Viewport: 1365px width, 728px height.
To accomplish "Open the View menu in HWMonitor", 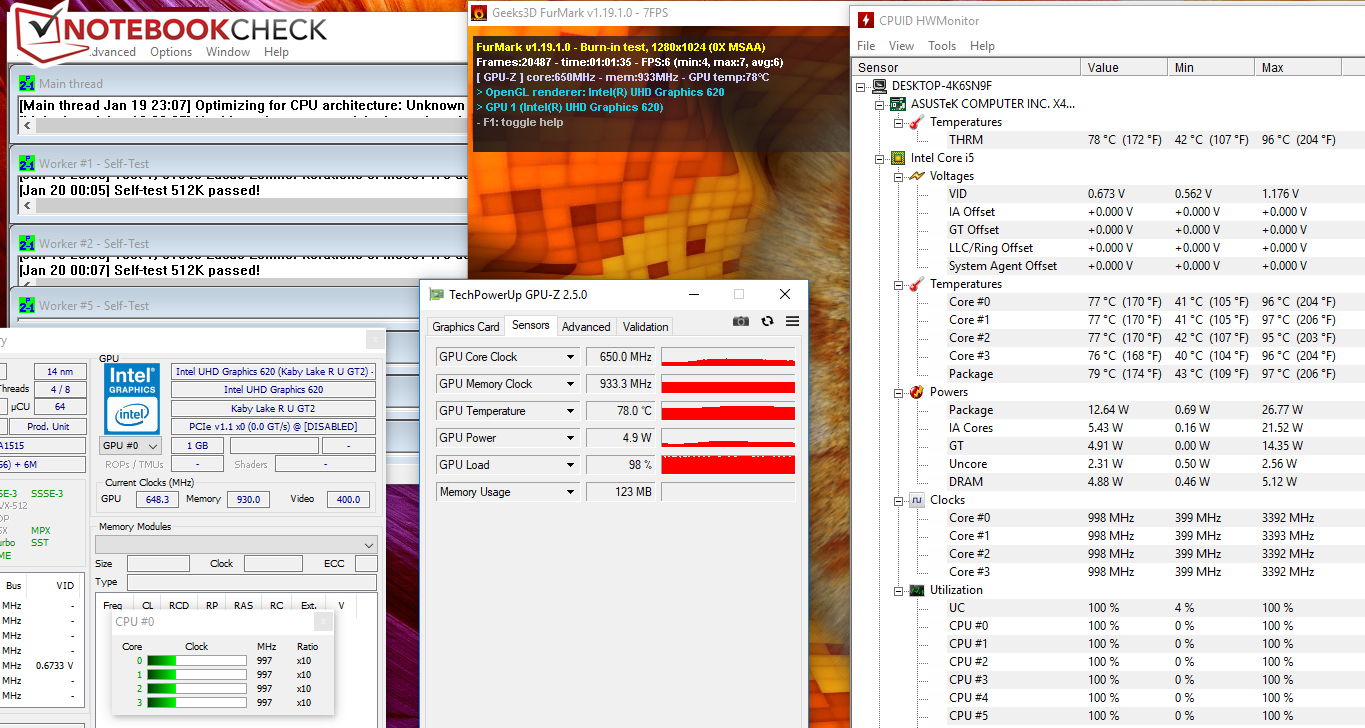I will click(901, 46).
